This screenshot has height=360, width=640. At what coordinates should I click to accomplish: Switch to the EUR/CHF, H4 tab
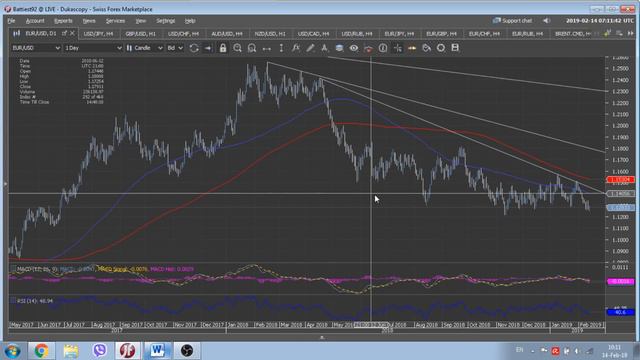coord(484,33)
